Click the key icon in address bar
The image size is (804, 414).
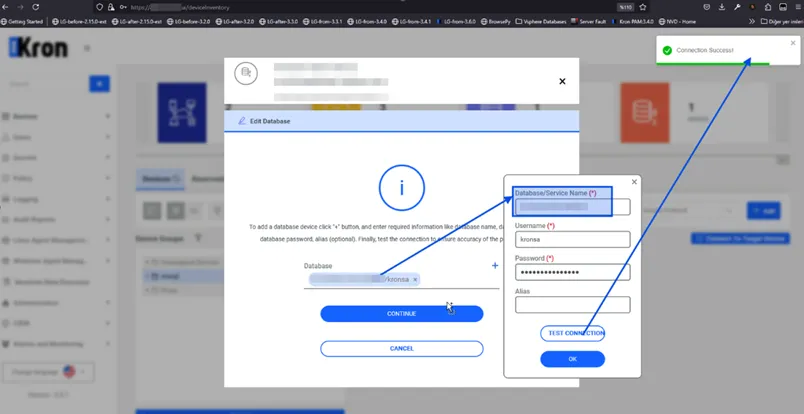click(x=123, y=7)
